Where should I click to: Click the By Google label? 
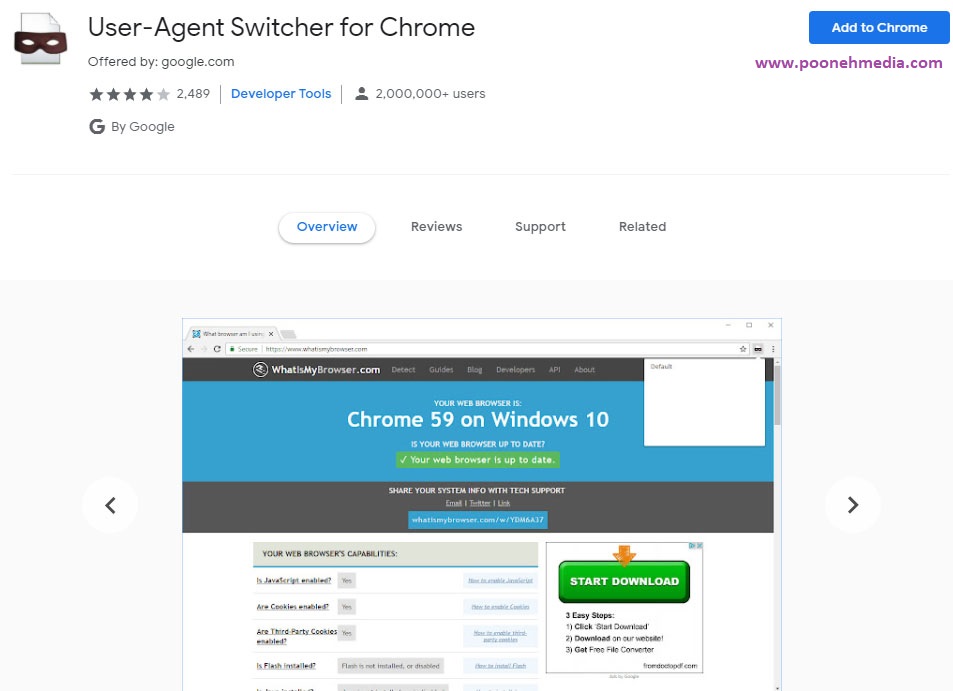pyautogui.click(x=143, y=126)
